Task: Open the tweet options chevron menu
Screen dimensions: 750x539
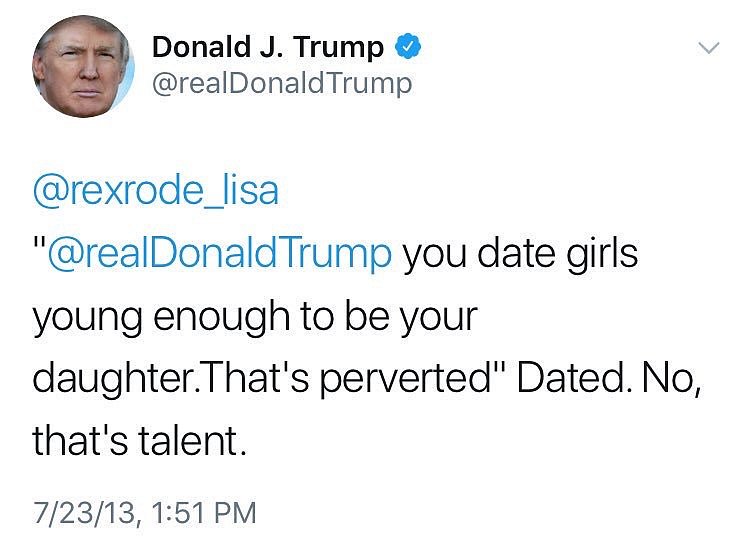Action: tap(708, 48)
